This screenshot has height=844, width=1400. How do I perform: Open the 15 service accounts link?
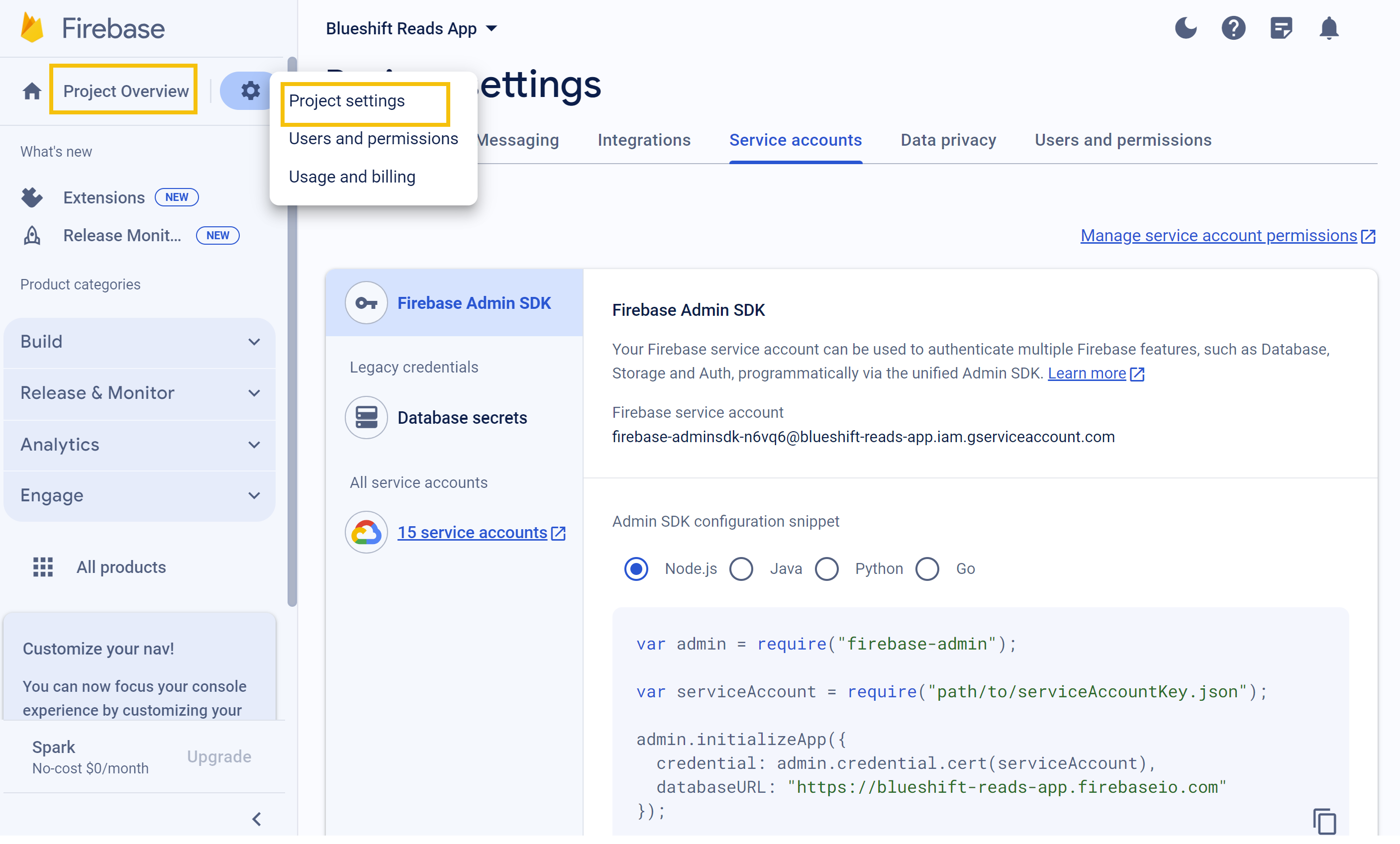coord(472,532)
